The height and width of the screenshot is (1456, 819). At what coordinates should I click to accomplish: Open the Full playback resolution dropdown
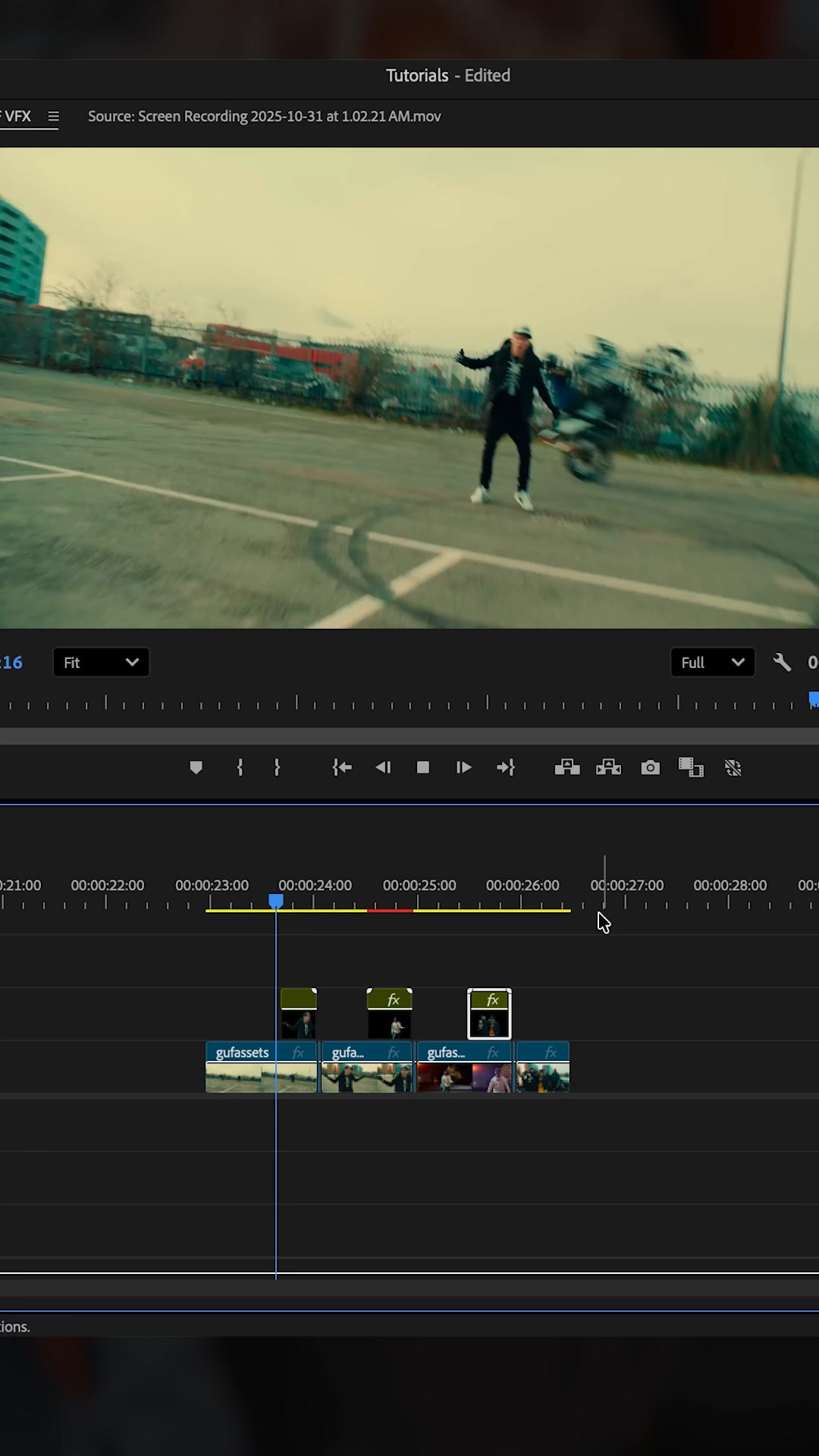click(x=713, y=662)
